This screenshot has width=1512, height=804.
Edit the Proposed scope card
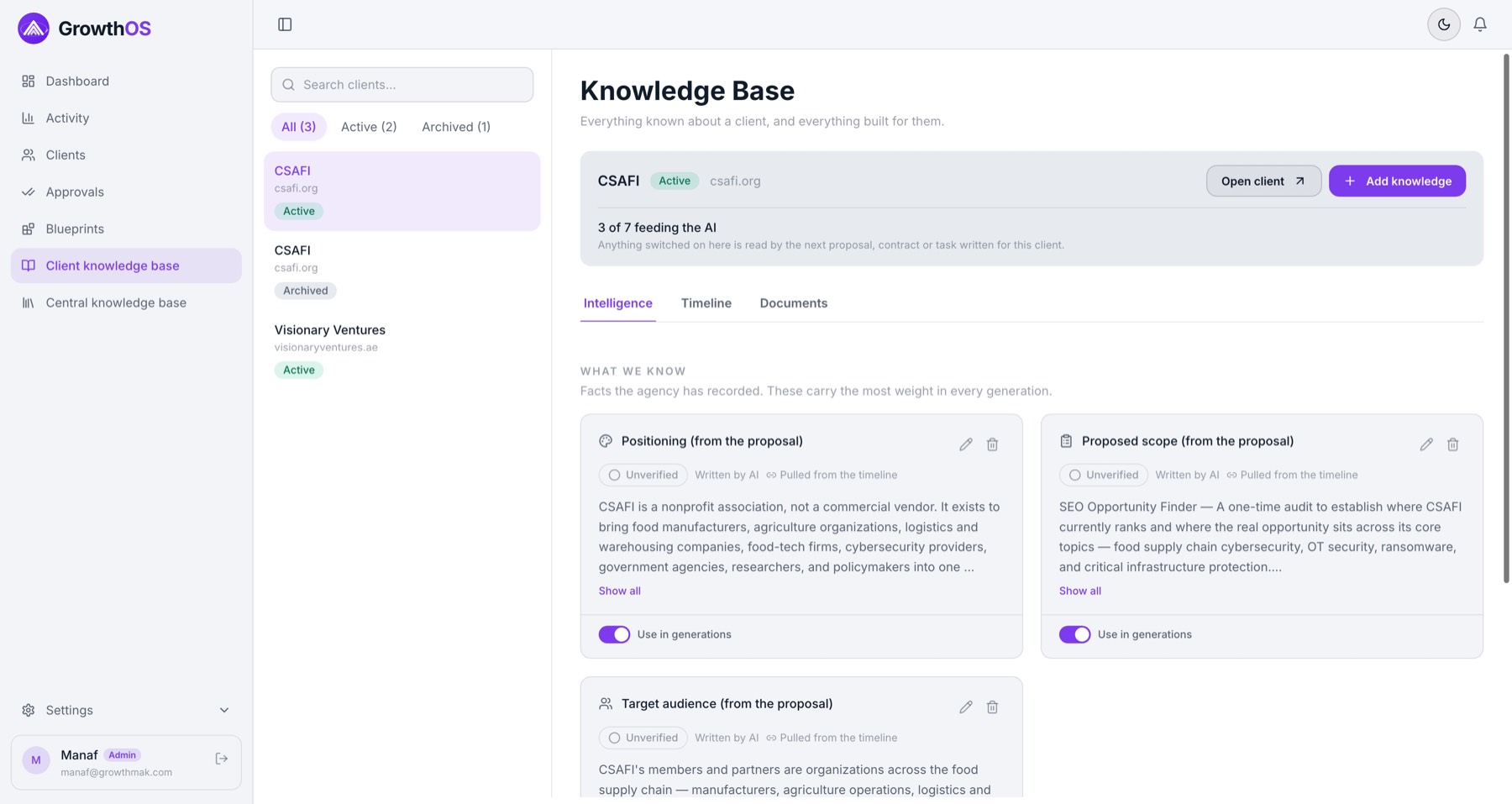1426,444
